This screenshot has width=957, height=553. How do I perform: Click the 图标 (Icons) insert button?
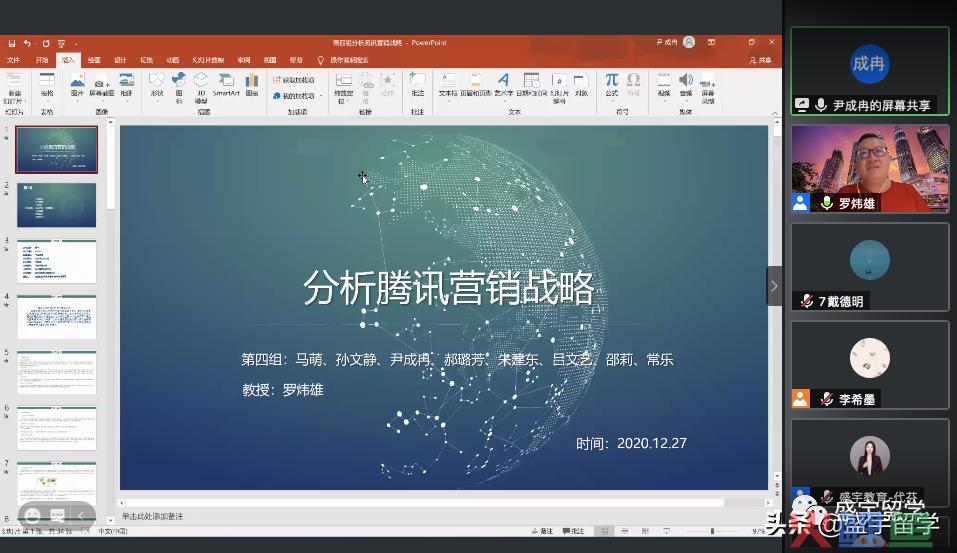pos(179,88)
